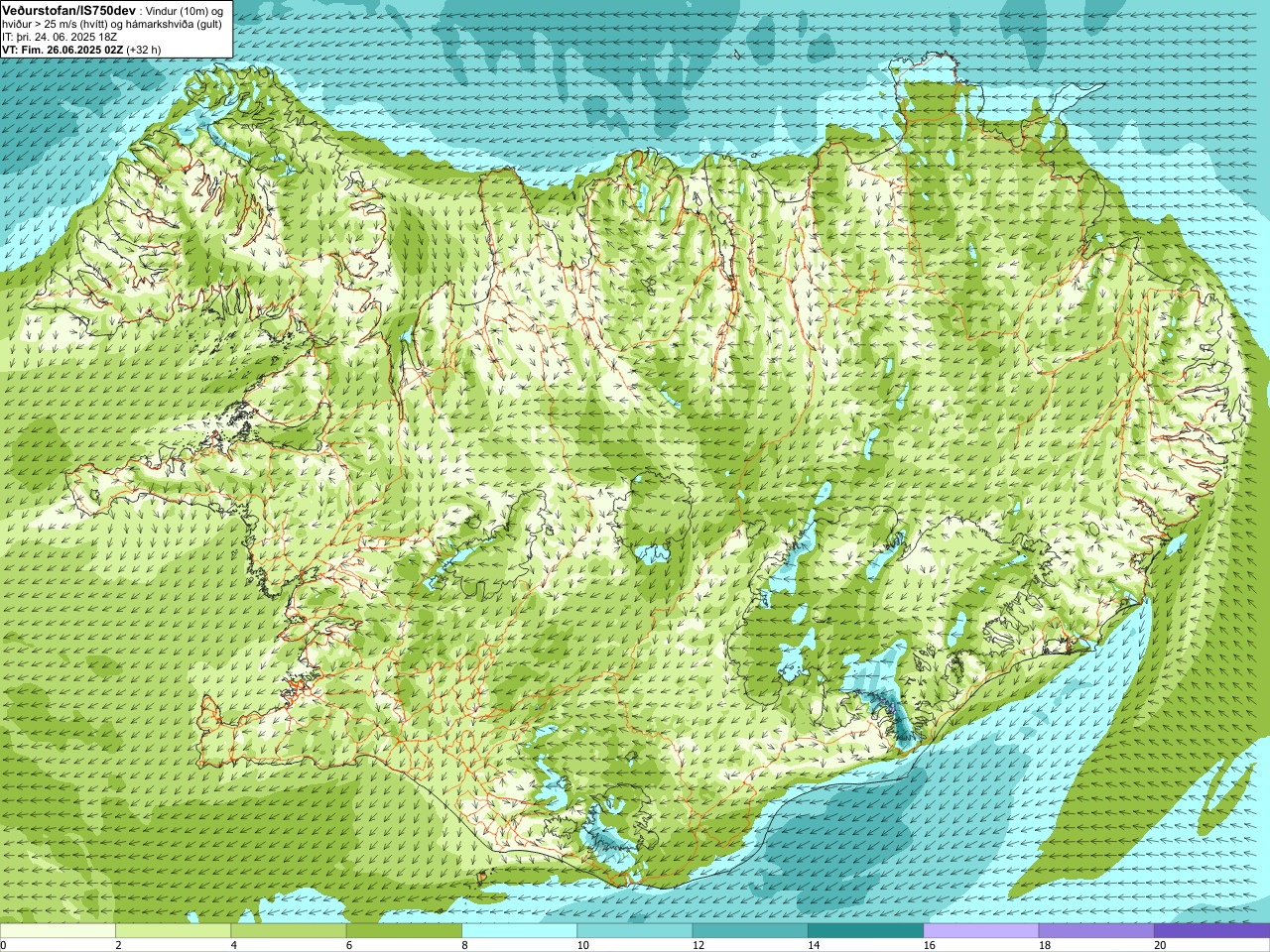
Task: Click the legend scale label "6"
Action: (349, 945)
